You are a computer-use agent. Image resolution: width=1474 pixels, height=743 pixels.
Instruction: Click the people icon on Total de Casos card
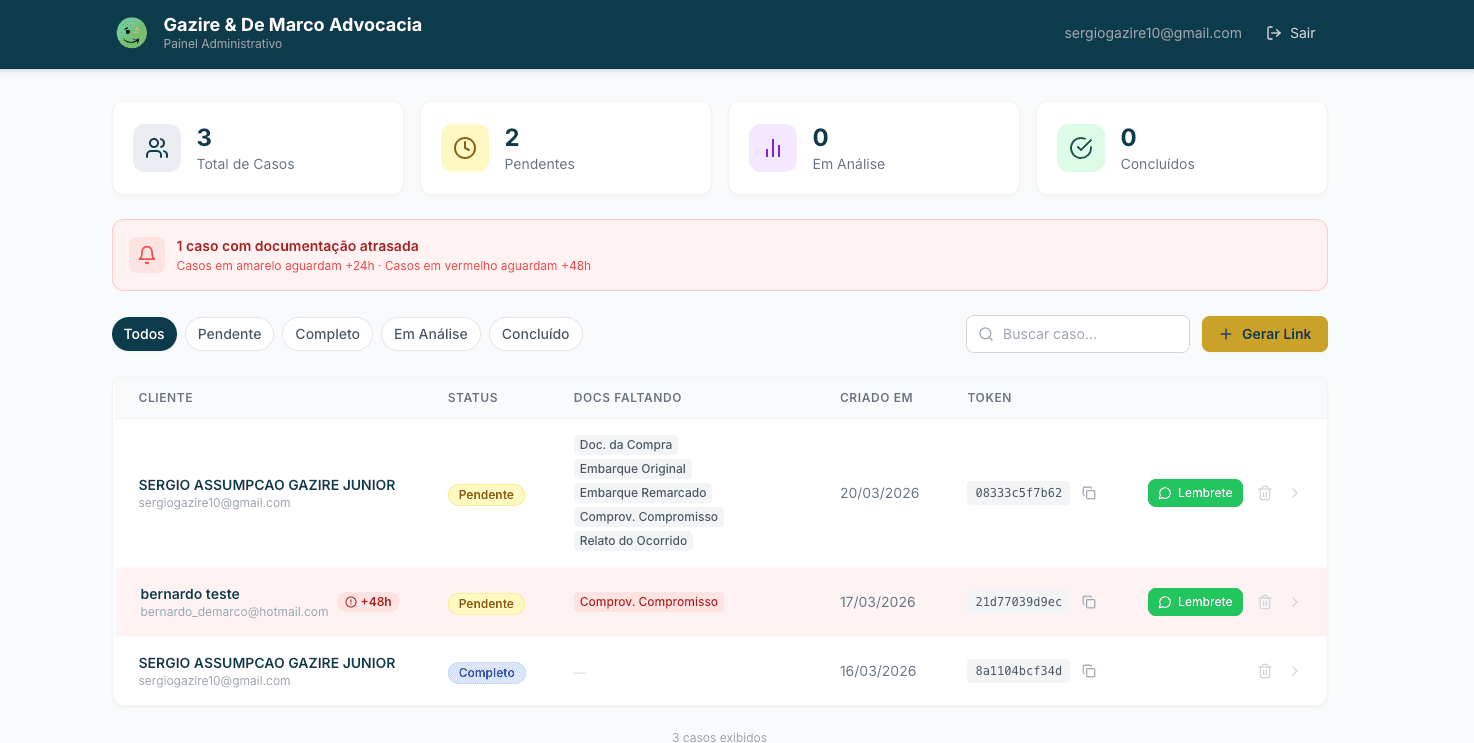pos(157,148)
